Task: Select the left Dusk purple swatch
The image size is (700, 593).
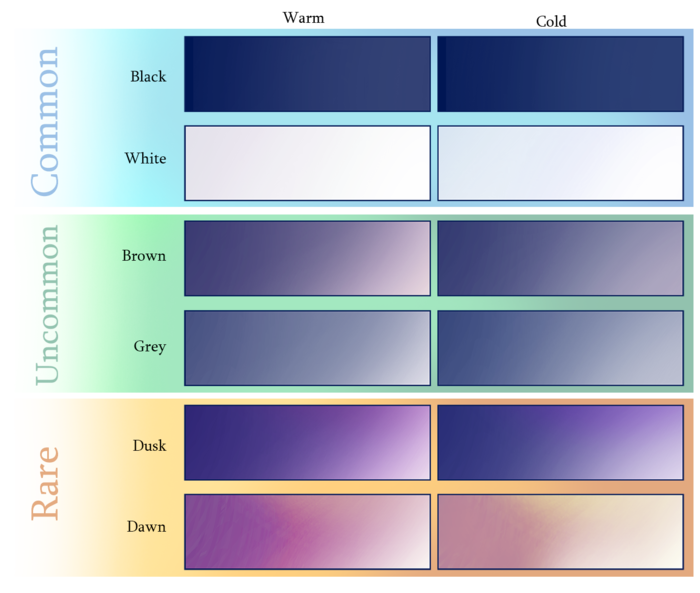Action: [307, 442]
